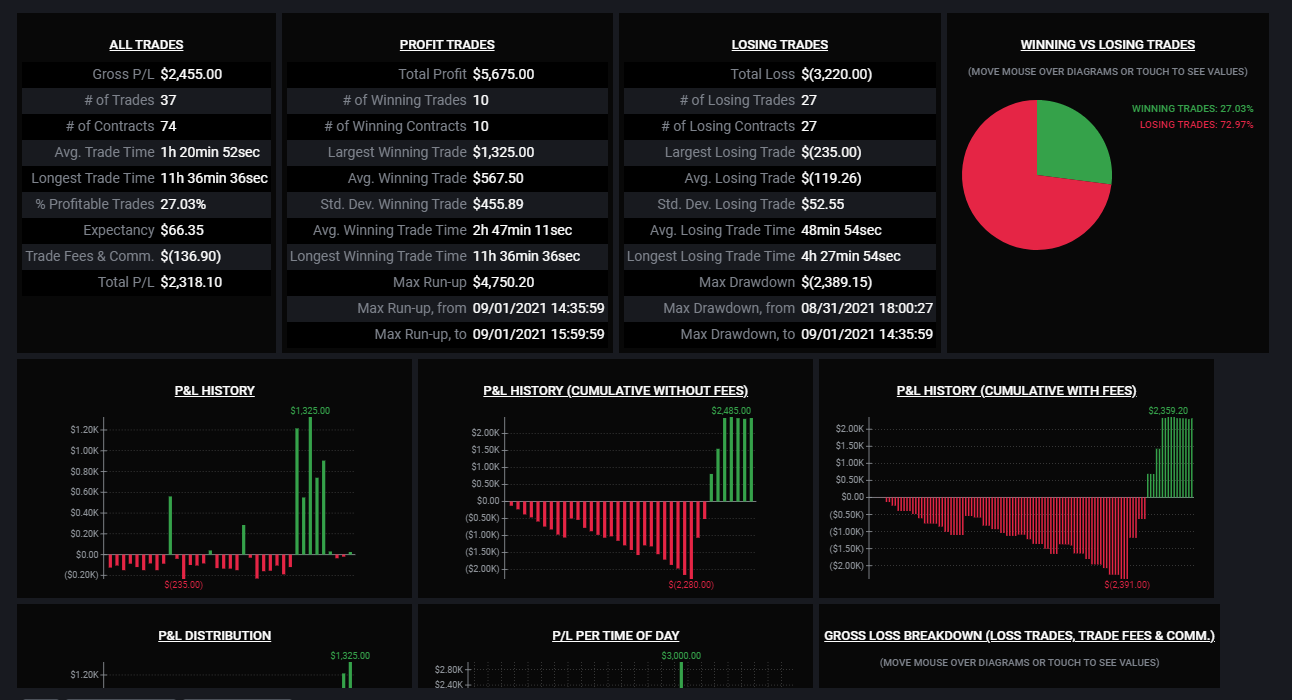Image resolution: width=1292 pixels, height=700 pixels.
Task: Click the P&L DISTRIBUTION heading
Action: click(215, 636)
